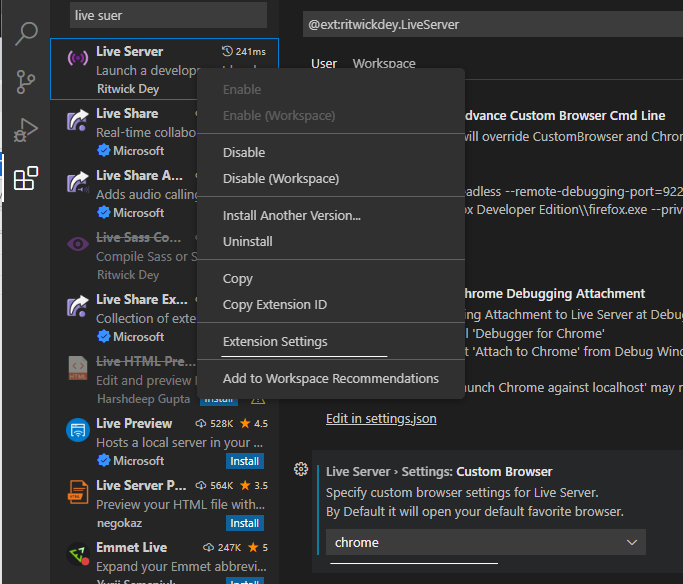Click the 241ms activation time icon
This screenshot has width=683, height=584.
click(227, 51)
